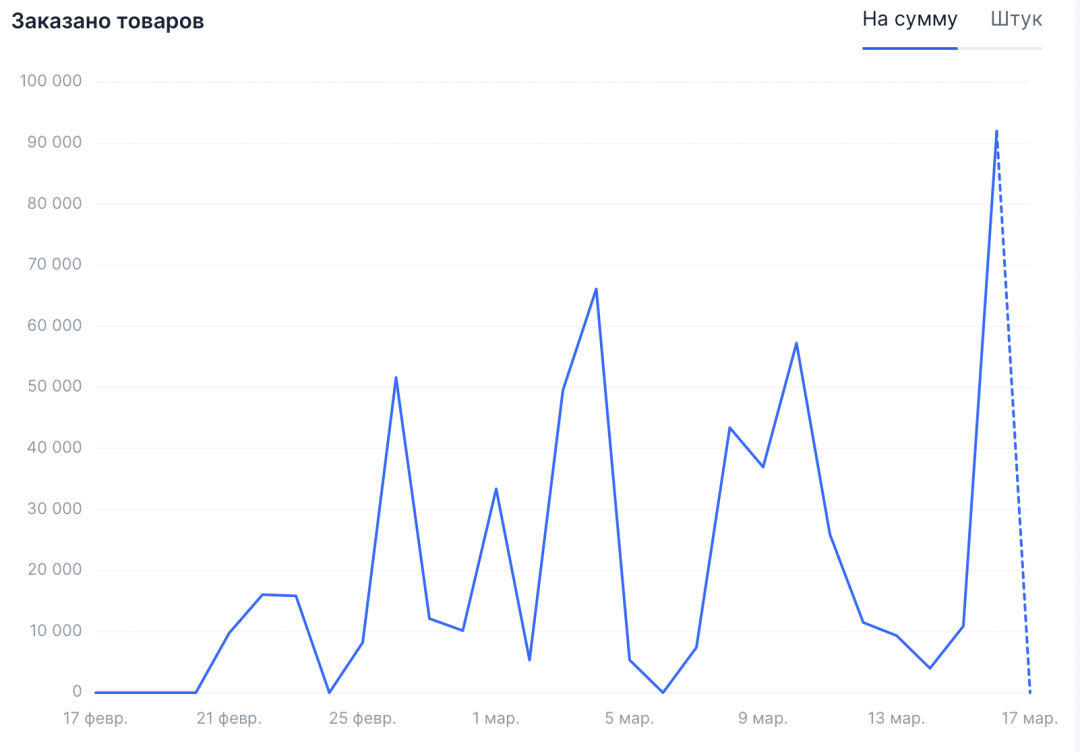Switch to the "Штук" tab
Screen dimensions: 1080x752
tap(1016, 20)
